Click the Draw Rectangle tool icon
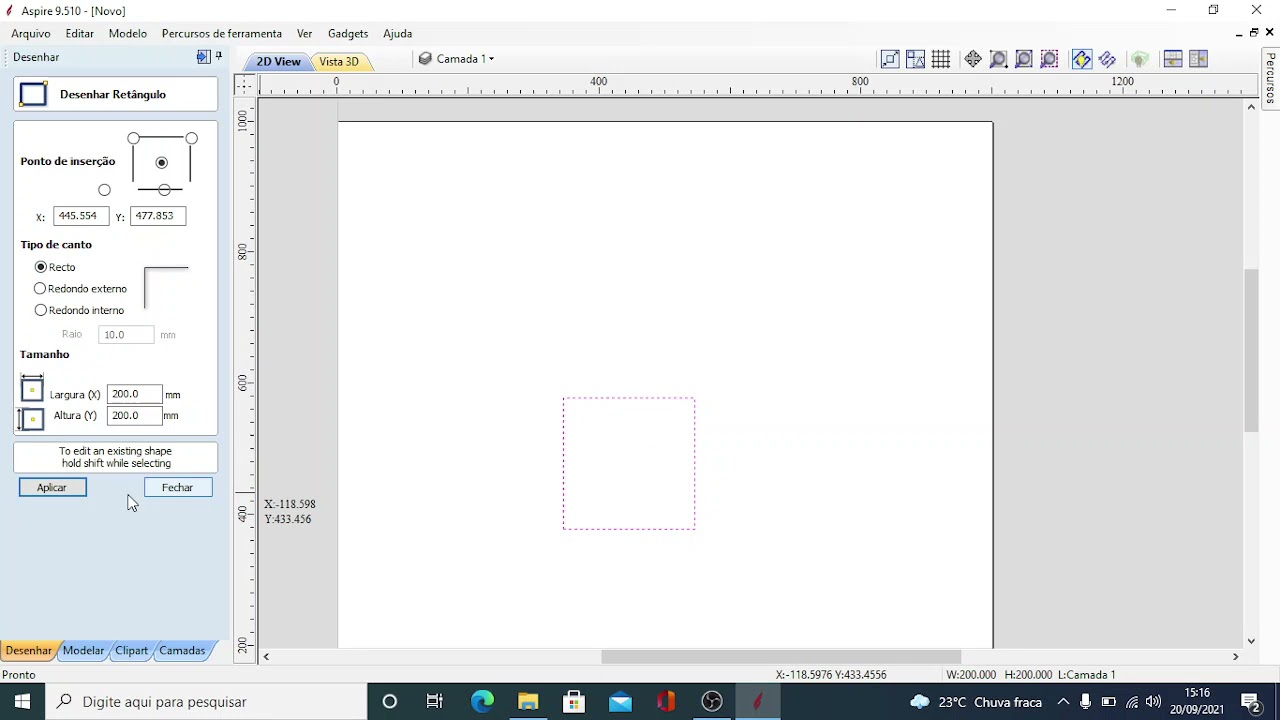Image resolution: width=1280 pixels, height=720 pixels. click(33, 95)
